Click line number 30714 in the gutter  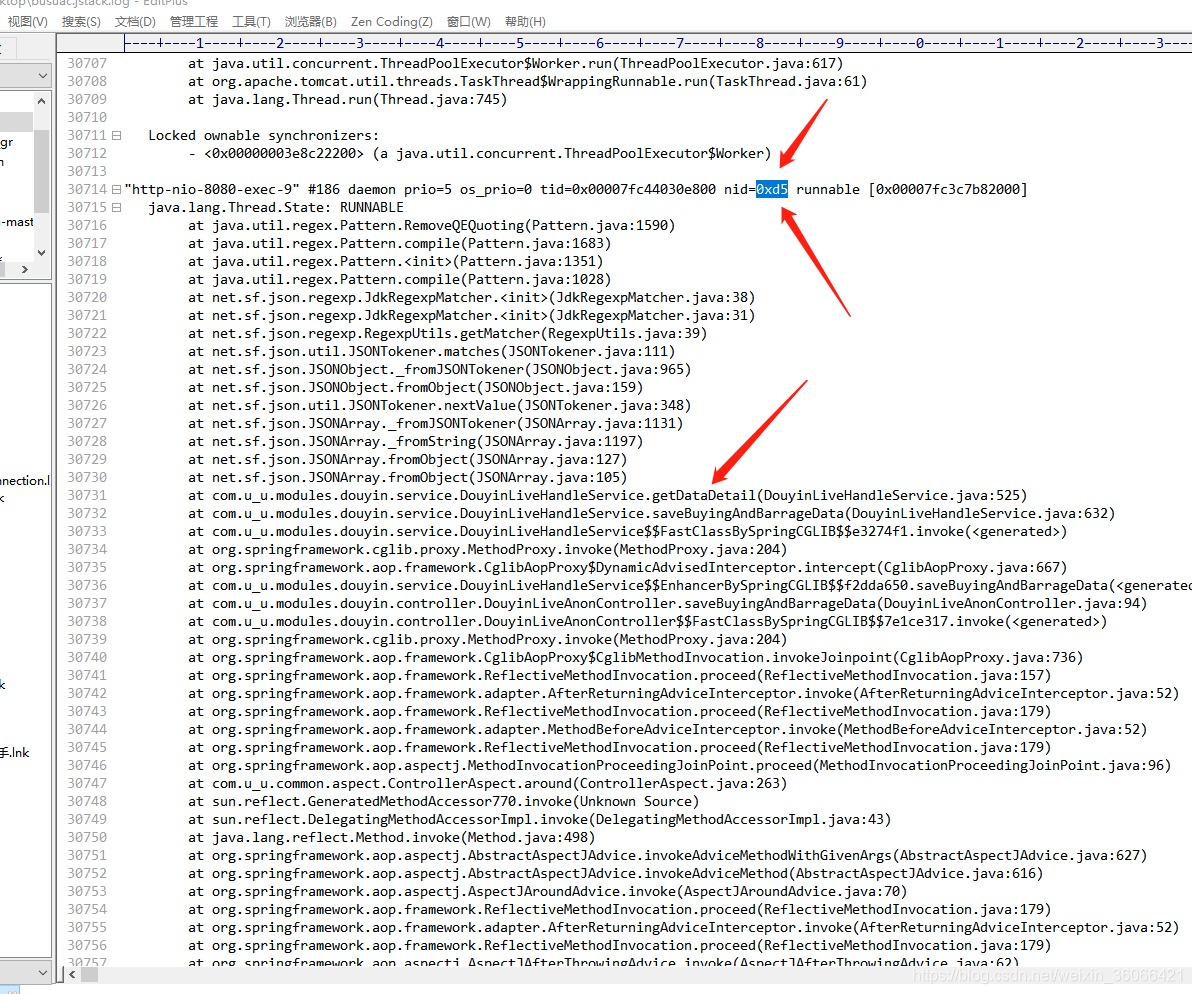point(87,189)
